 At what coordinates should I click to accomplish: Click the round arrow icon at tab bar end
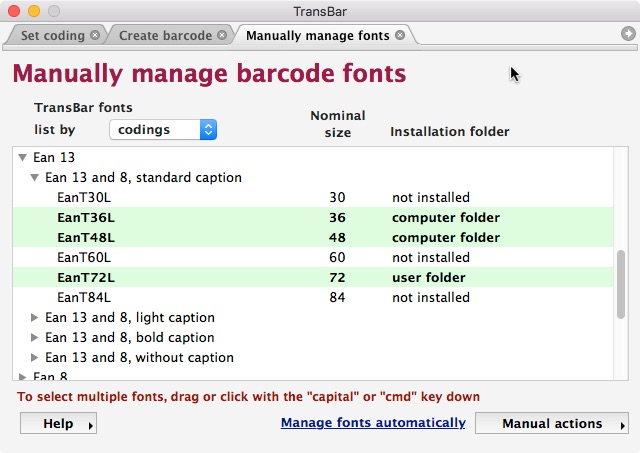628,33
